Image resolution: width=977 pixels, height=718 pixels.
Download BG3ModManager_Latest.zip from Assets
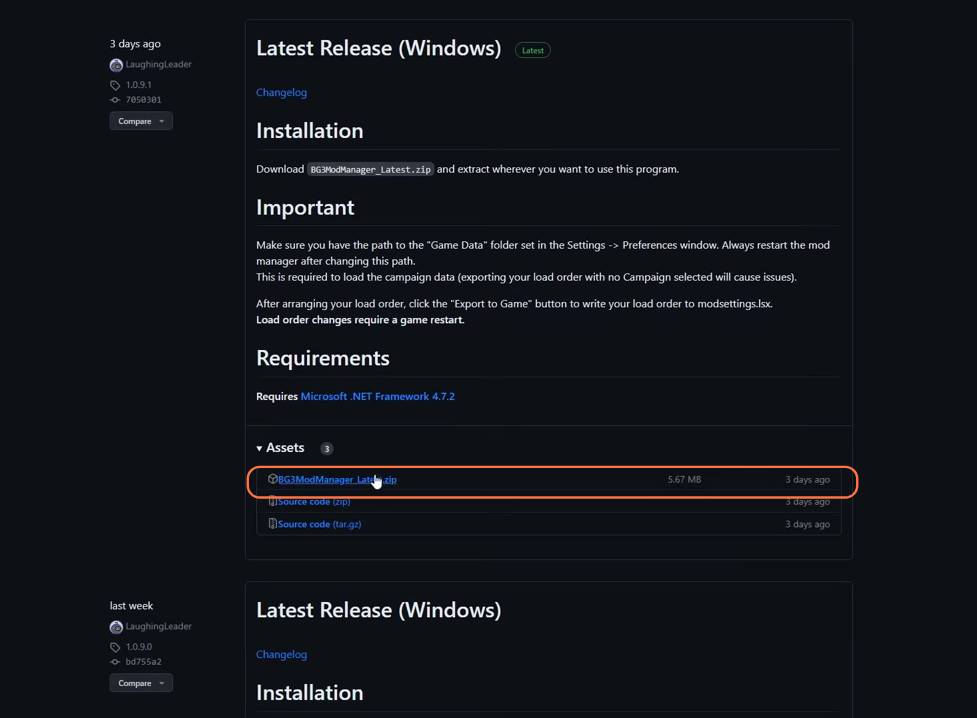[x=337, y=479]
